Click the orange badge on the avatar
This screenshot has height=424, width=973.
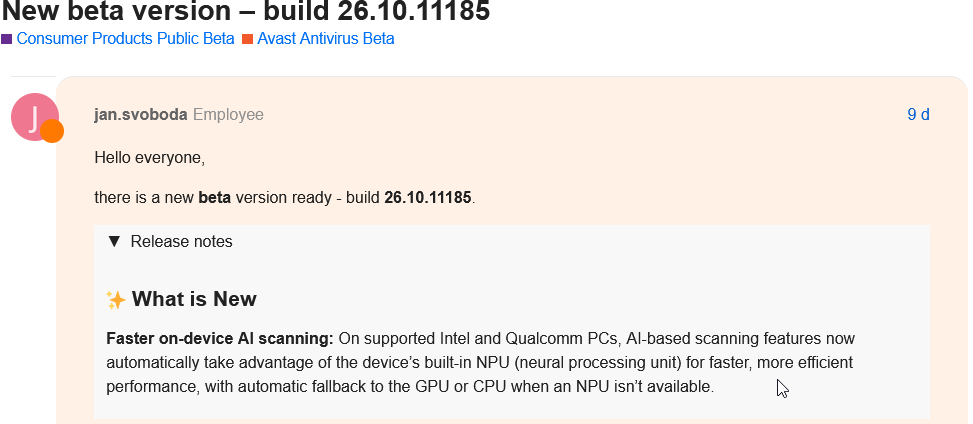click(52, 131)
